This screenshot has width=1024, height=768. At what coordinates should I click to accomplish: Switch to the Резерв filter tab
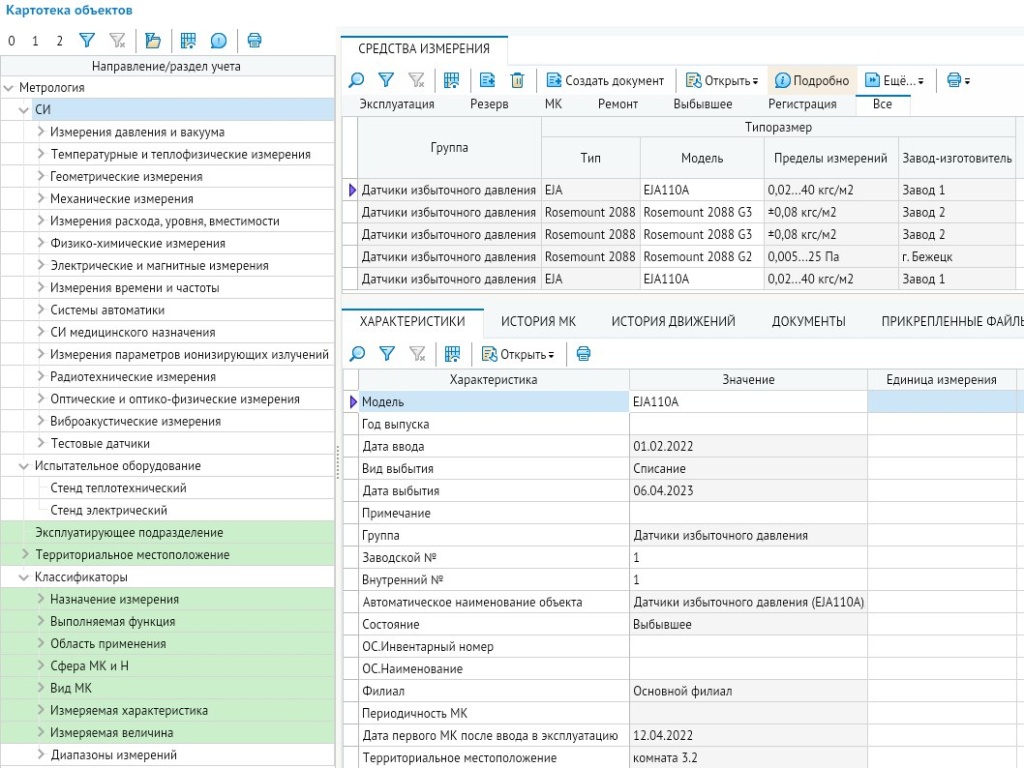click(x=489, y=104)
